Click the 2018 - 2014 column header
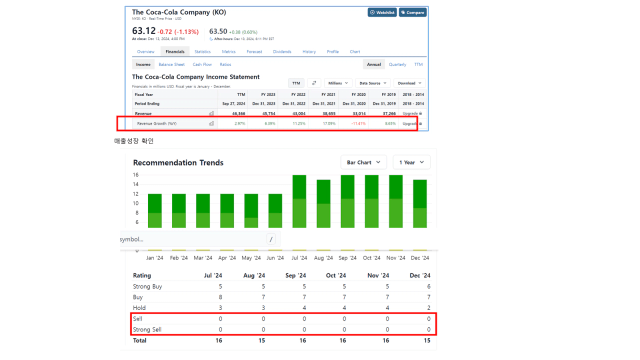This screenshot has width=640, height=360. [x=413, y=95]
